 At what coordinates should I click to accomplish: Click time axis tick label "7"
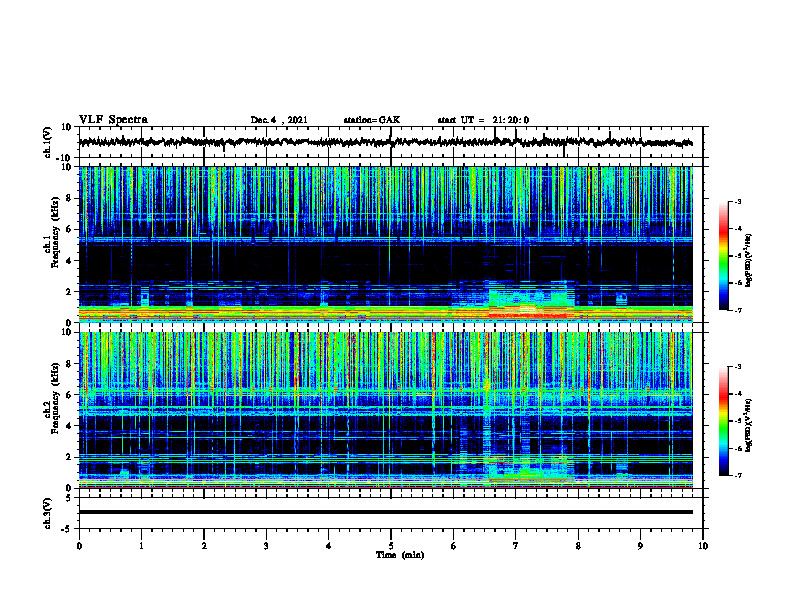(x=516, y=546)
